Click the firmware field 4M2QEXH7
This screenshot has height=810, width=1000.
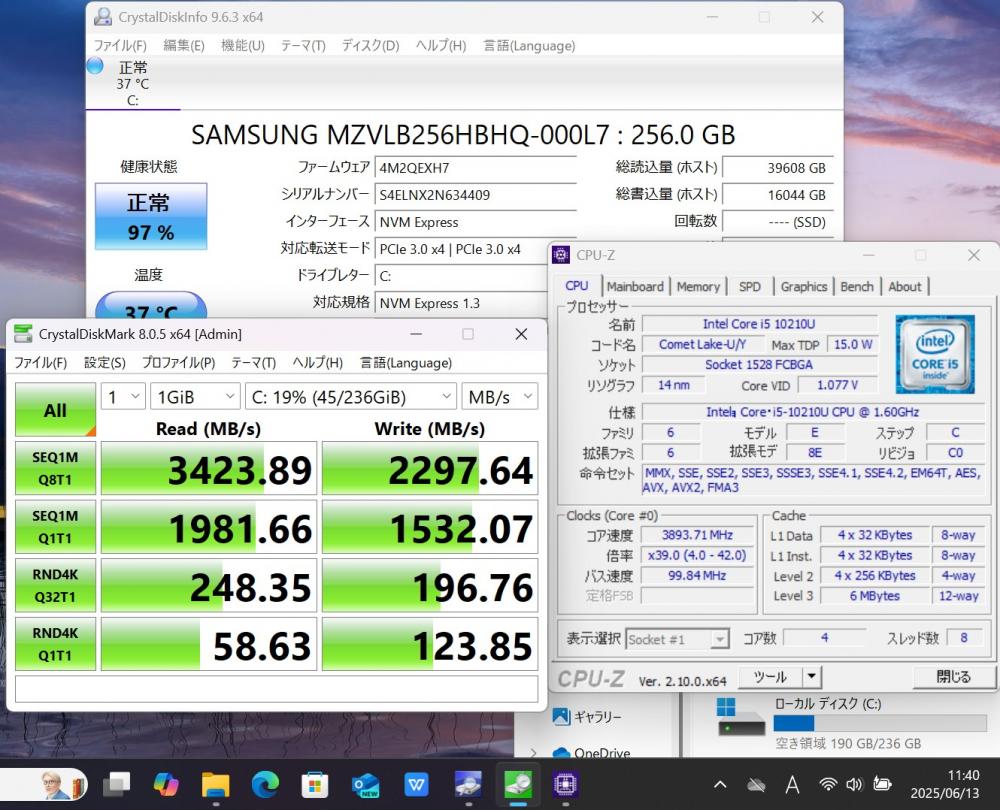click(475, 168)
